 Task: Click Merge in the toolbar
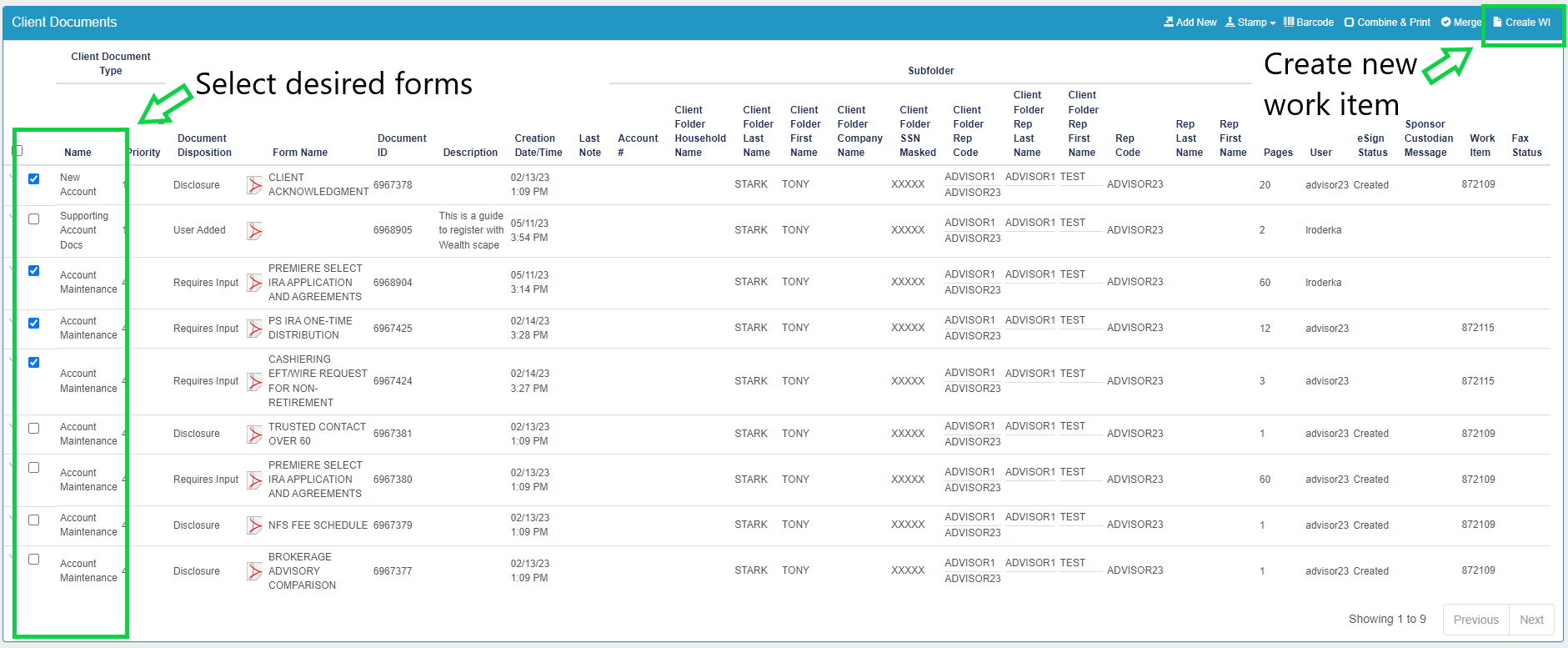tap(1461, 23)
